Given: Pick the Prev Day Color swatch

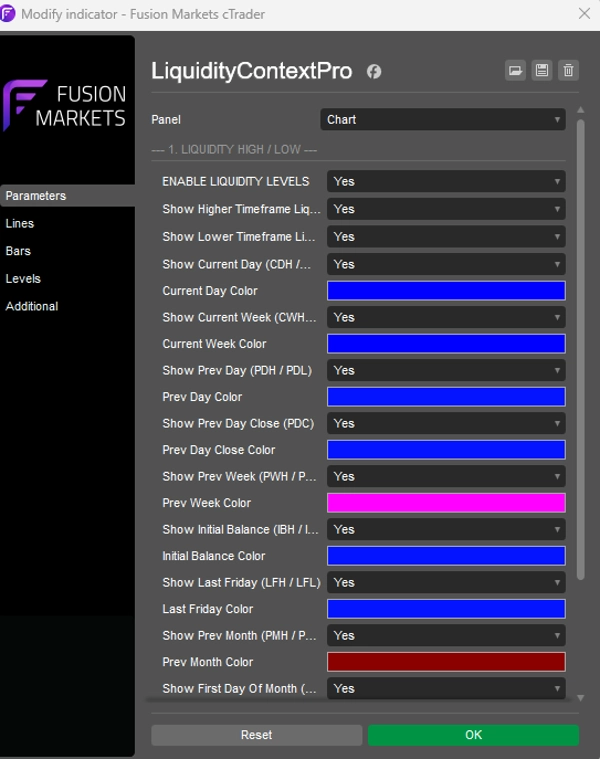Looking at the screenshot, I should [446, 397].
